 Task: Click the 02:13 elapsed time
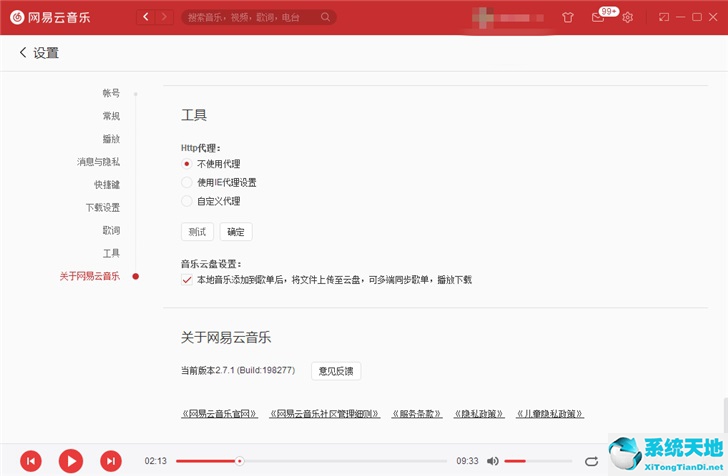(156, 461)
